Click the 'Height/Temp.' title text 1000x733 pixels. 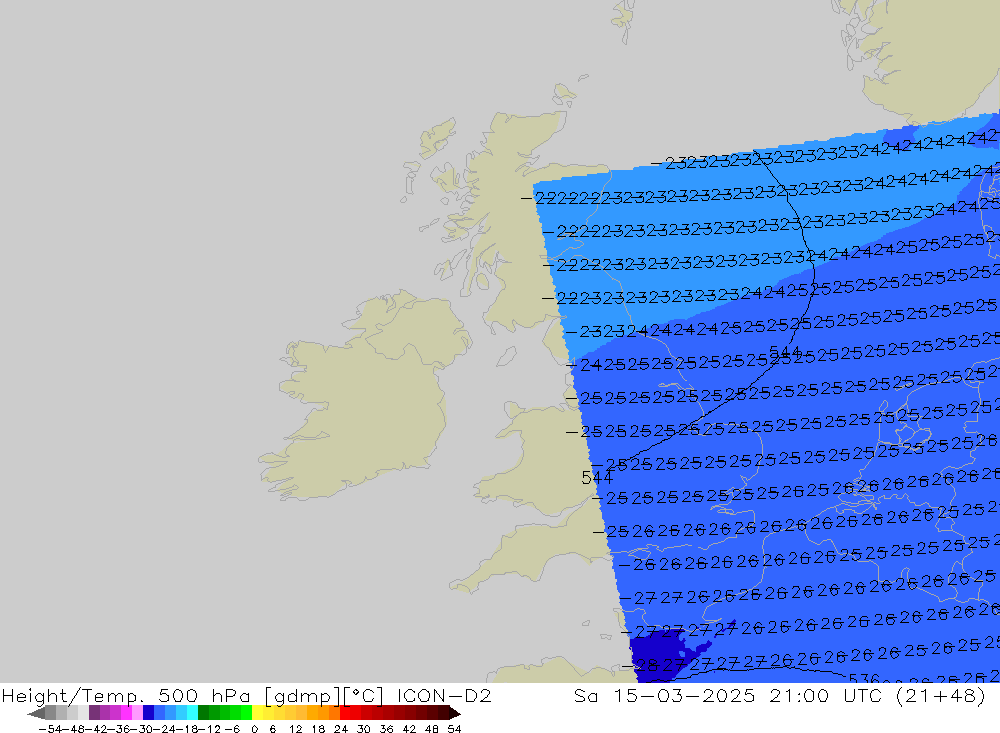coord(74,695)
